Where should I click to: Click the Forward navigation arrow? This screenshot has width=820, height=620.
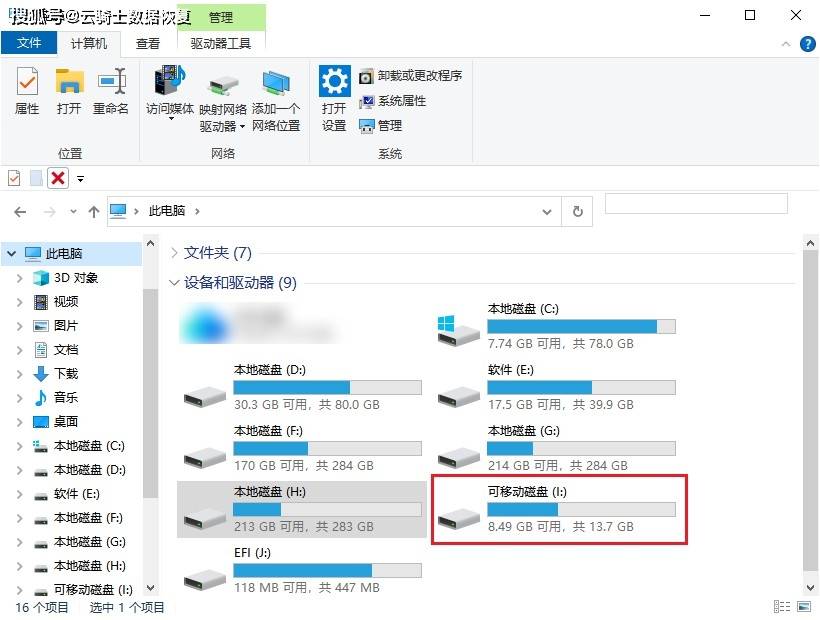click(x=50, y=212)
